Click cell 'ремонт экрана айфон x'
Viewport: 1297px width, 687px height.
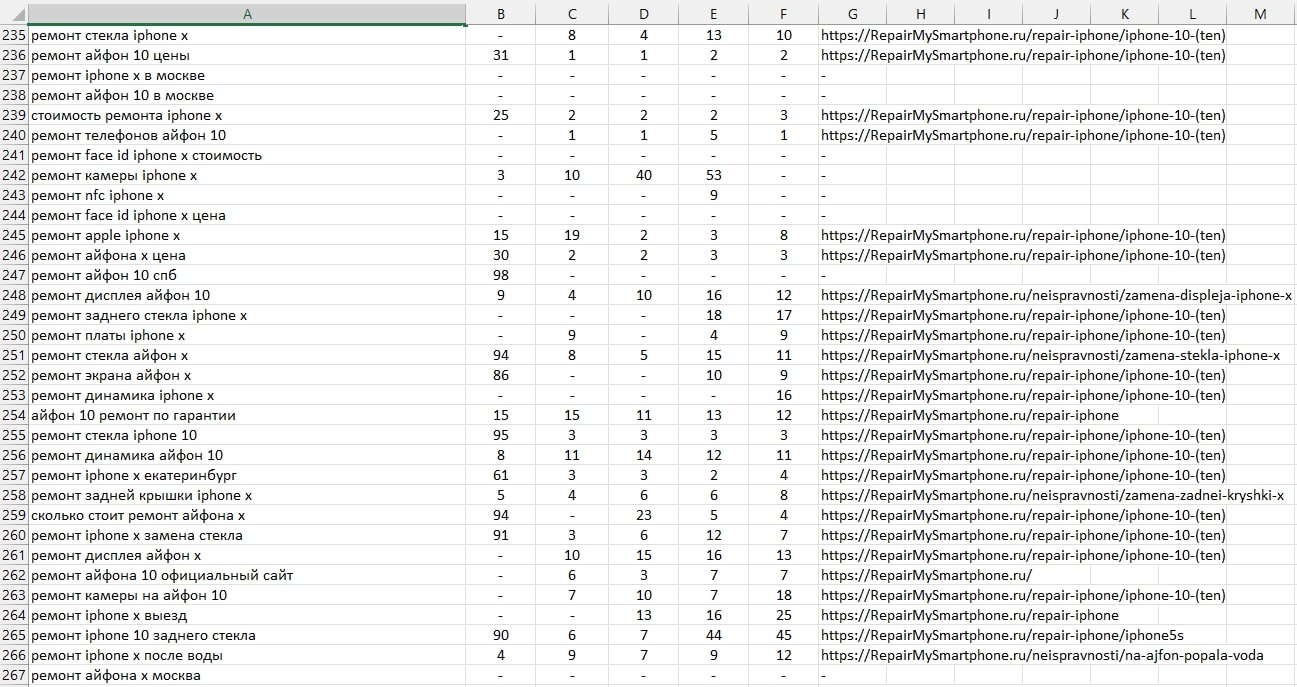pyautogui.click(x=247, y=375)
